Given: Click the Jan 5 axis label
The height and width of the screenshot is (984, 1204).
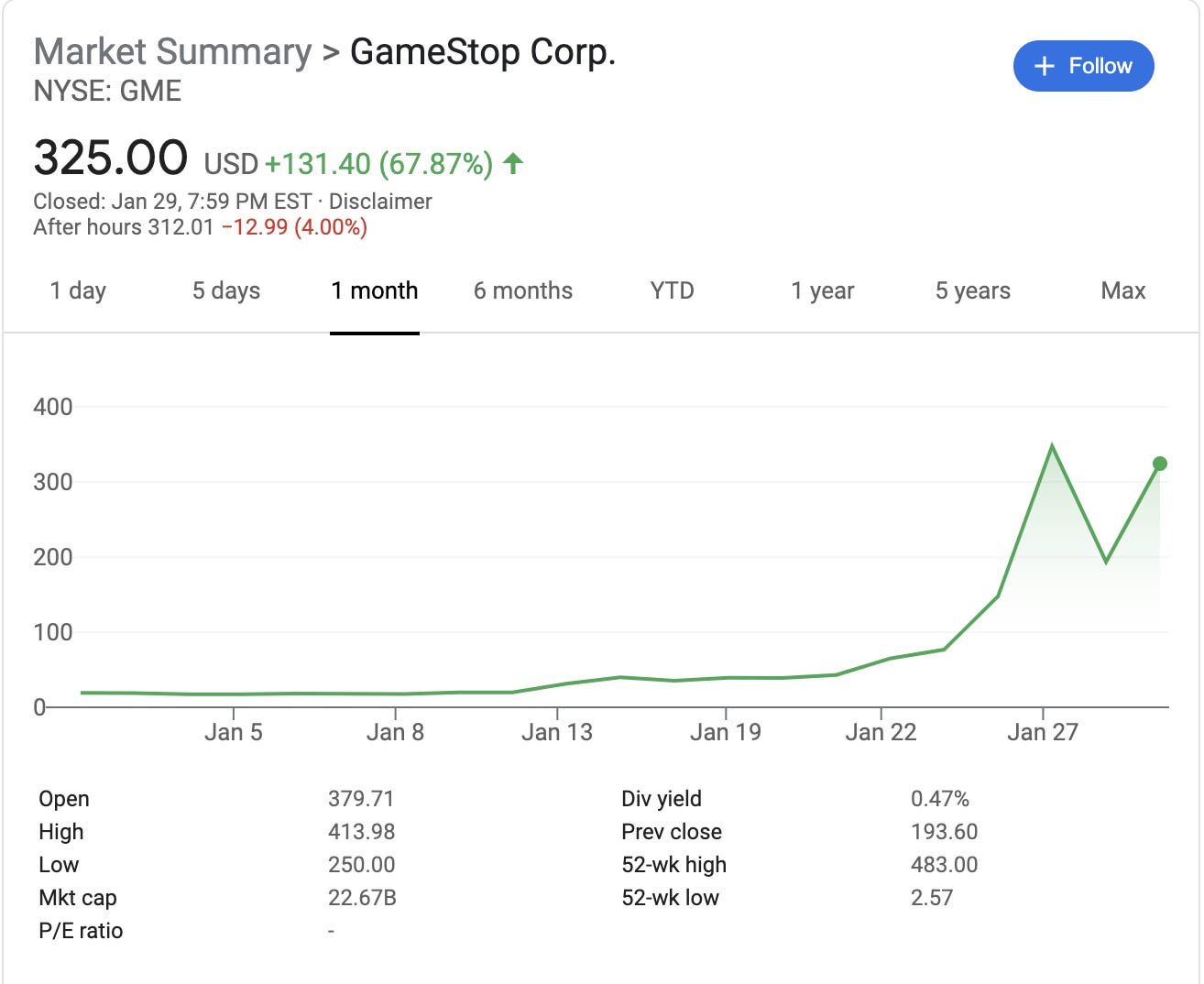Looking at the screenshot, I should 233,733.
